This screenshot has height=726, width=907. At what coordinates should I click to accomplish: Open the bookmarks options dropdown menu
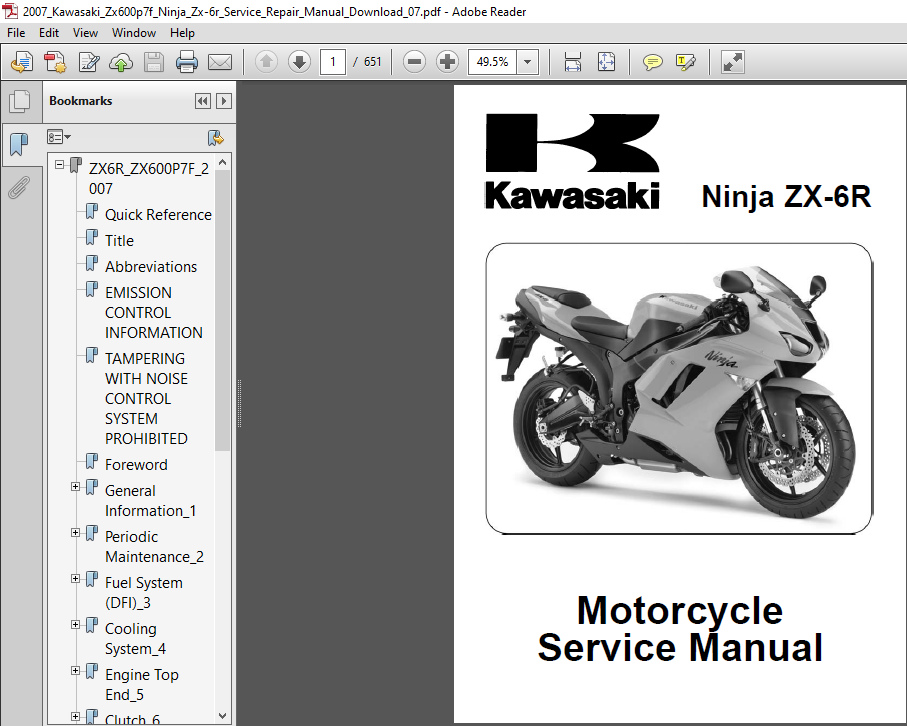click(58, 137)
